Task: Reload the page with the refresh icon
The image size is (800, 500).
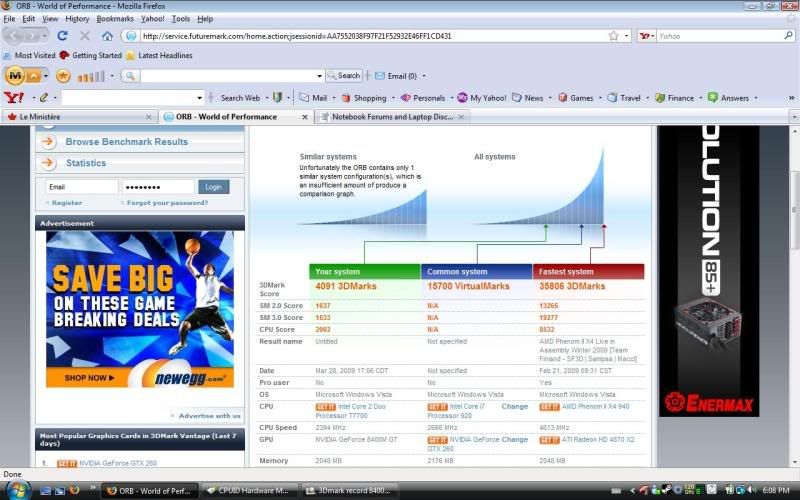Action: pos(62,36)
